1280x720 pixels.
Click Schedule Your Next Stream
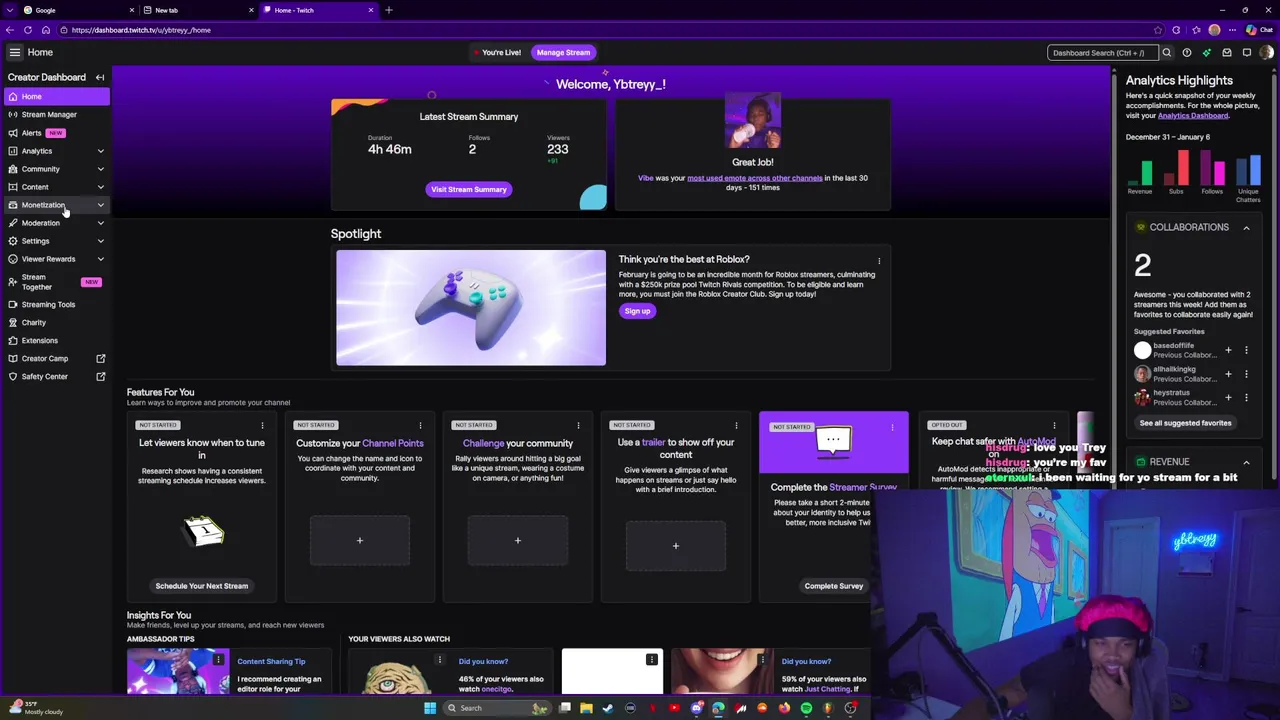202,586
